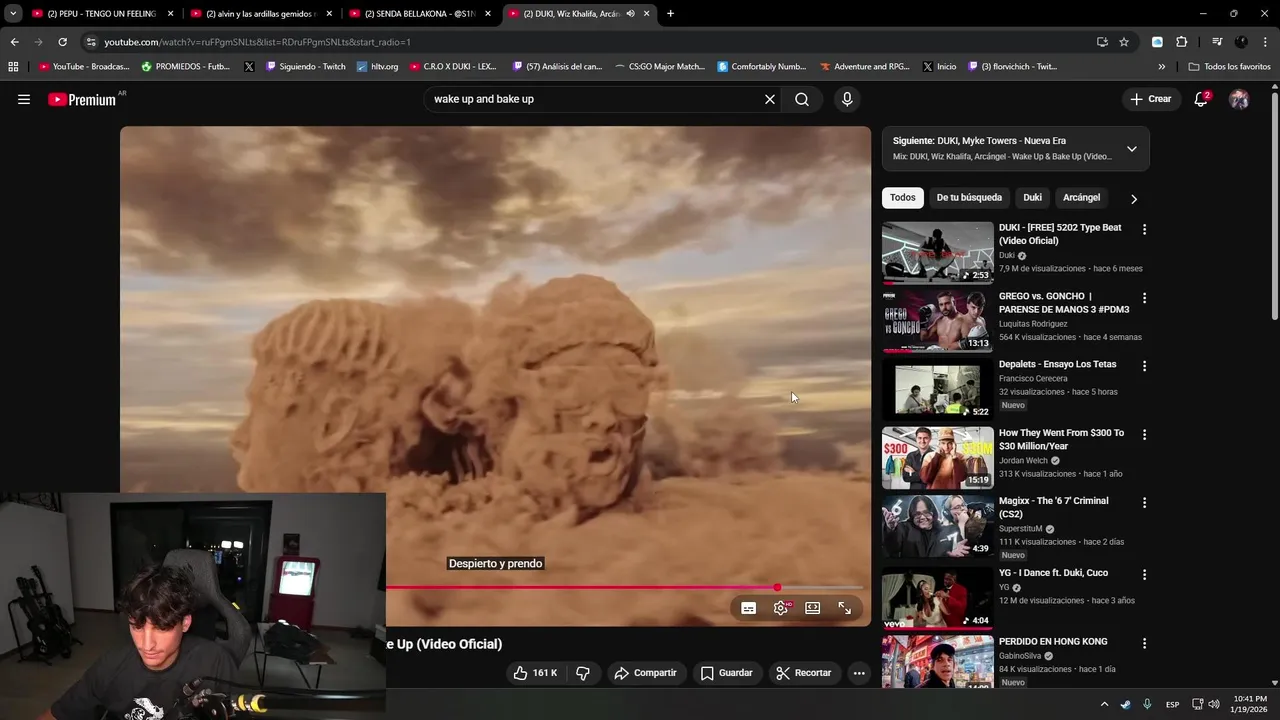Open the taskbar volume icon
Image resolution: width=1280 pixels, height=720 pixels.
pyautogui.click(x=1214, y=704)
